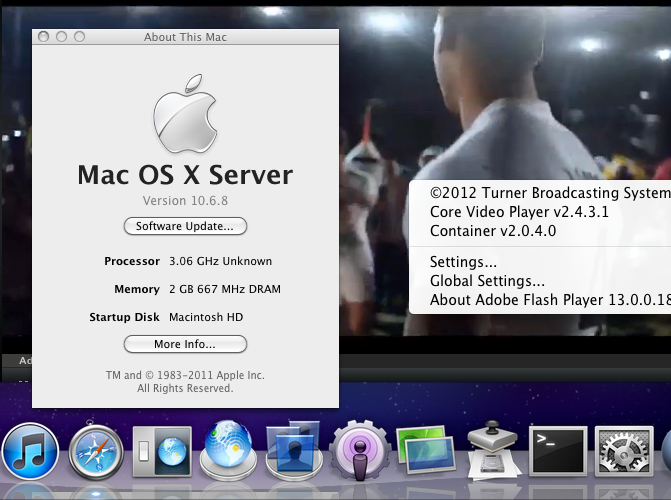The width and height of the screenshot is (671, 500).
Task: Open Server Preferences from the Dock
Action: [x=162, y=452]
